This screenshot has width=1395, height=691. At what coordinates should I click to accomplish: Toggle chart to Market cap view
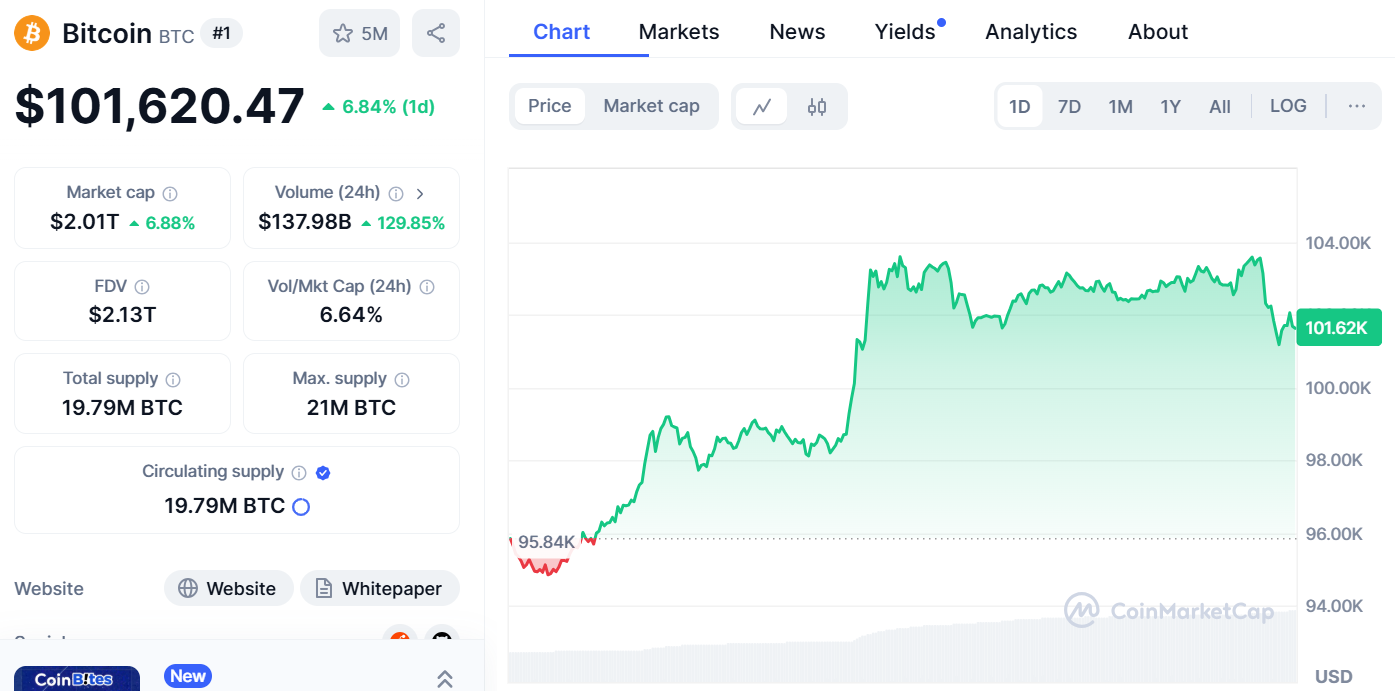point(651,106)
